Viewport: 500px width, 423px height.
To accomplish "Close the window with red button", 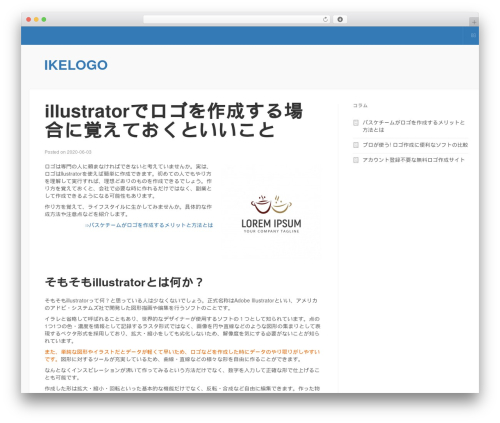I will click(29, 19).
